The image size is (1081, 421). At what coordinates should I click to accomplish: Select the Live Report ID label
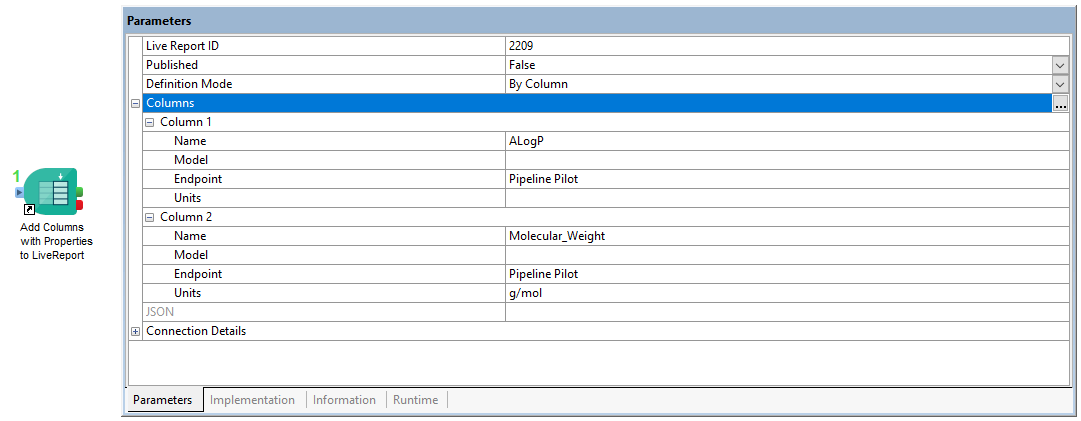(183, 46)
